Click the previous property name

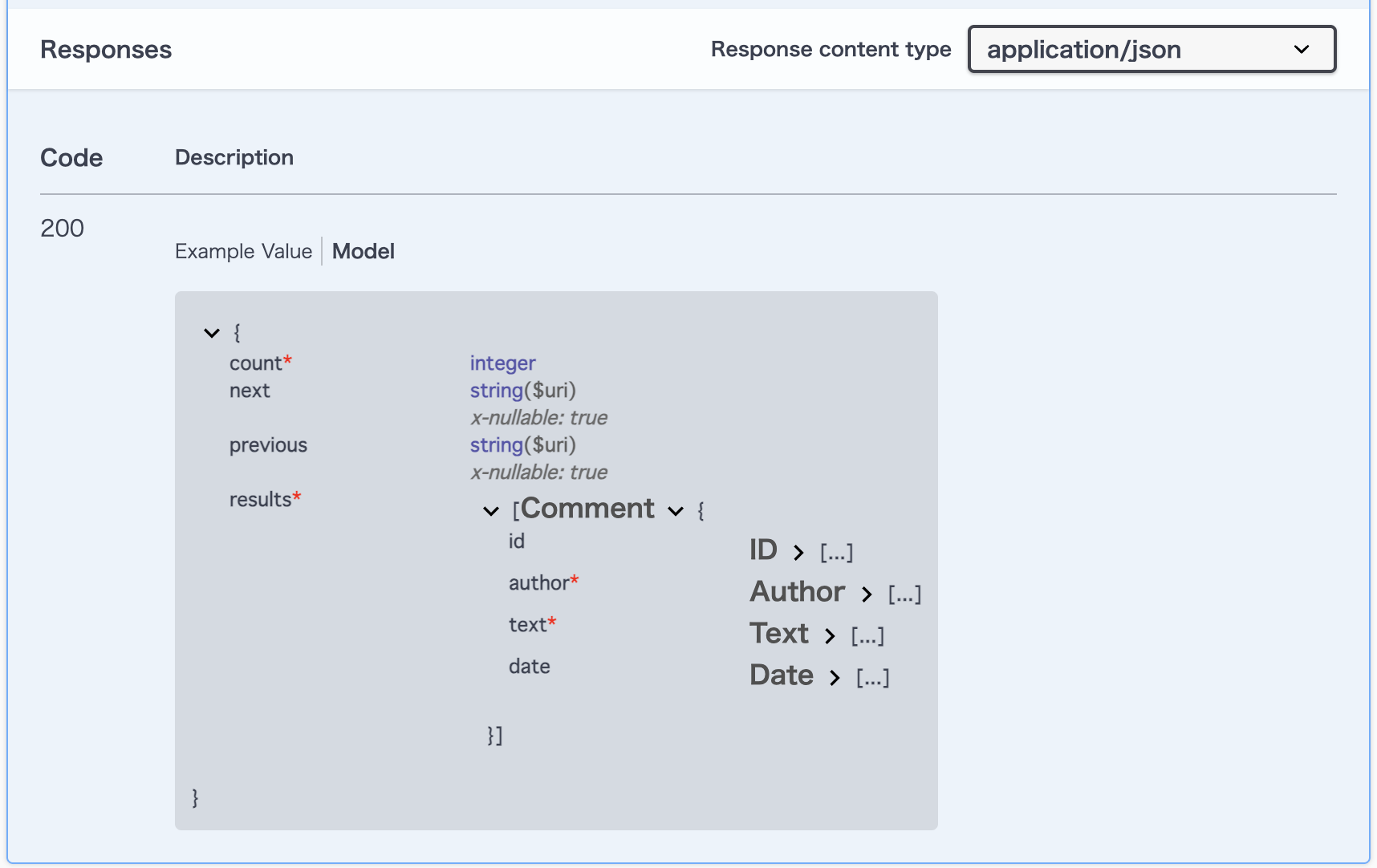tap(268, 445)
